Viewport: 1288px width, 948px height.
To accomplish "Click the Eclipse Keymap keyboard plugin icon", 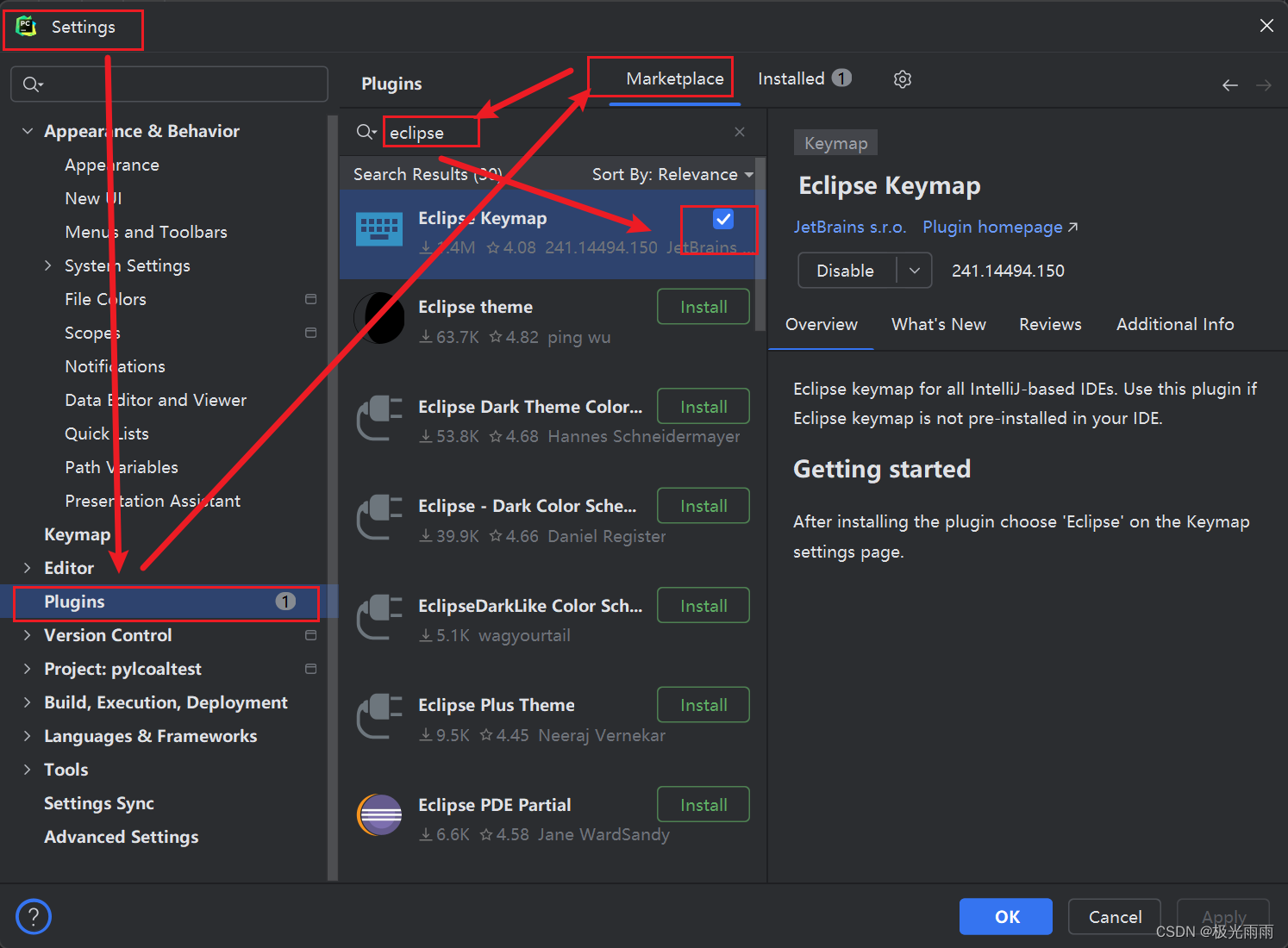I will [x=379, y=229].
